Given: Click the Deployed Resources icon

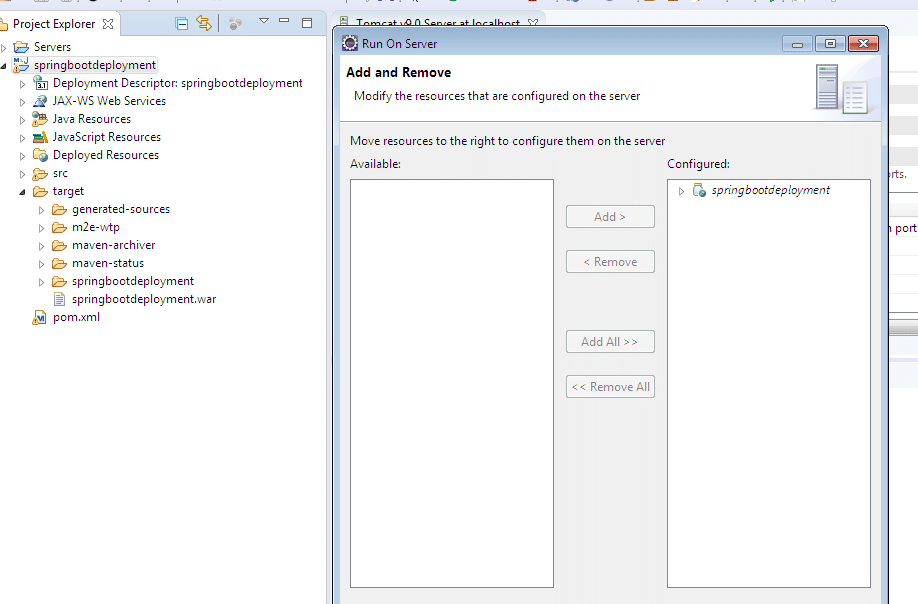Looking at the screenshot, I should pyautogui.click(x=40, y=155).
